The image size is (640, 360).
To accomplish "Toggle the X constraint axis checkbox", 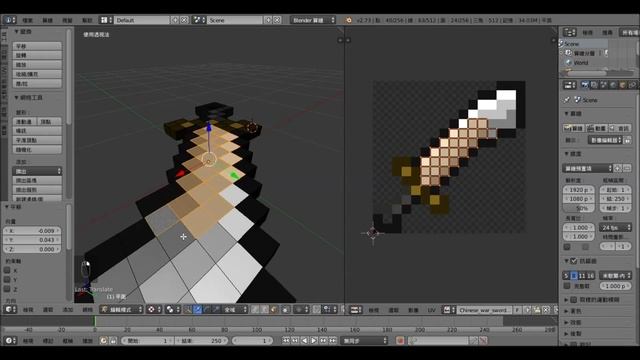I will pos(7,270).
